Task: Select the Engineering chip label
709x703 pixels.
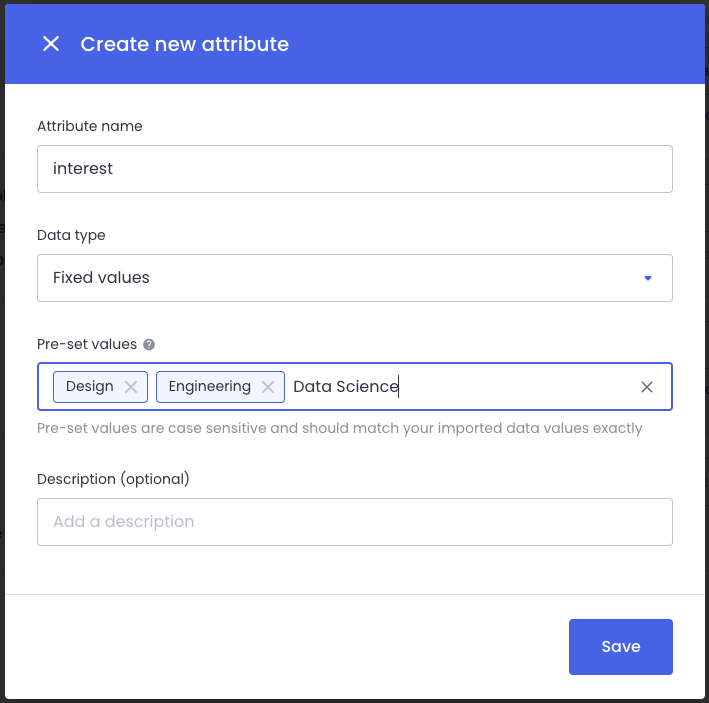Action: pos(209,387)
